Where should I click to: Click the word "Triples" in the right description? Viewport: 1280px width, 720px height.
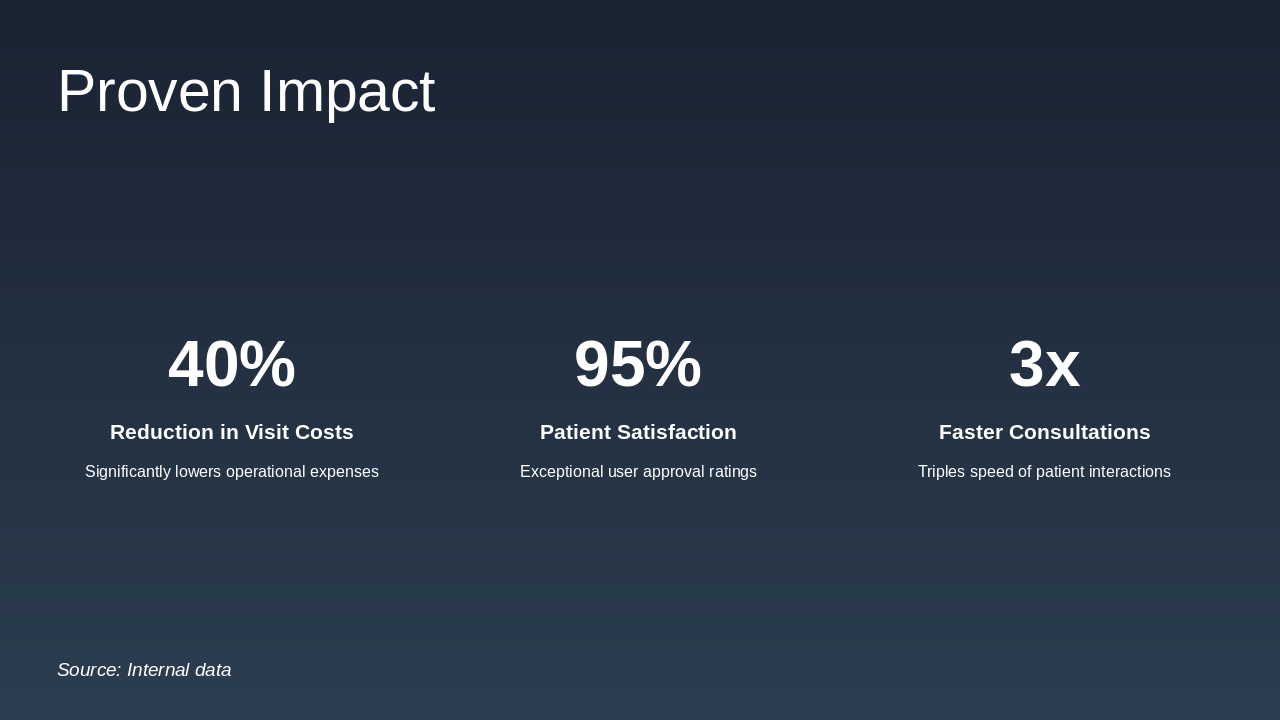click(942, 472)
